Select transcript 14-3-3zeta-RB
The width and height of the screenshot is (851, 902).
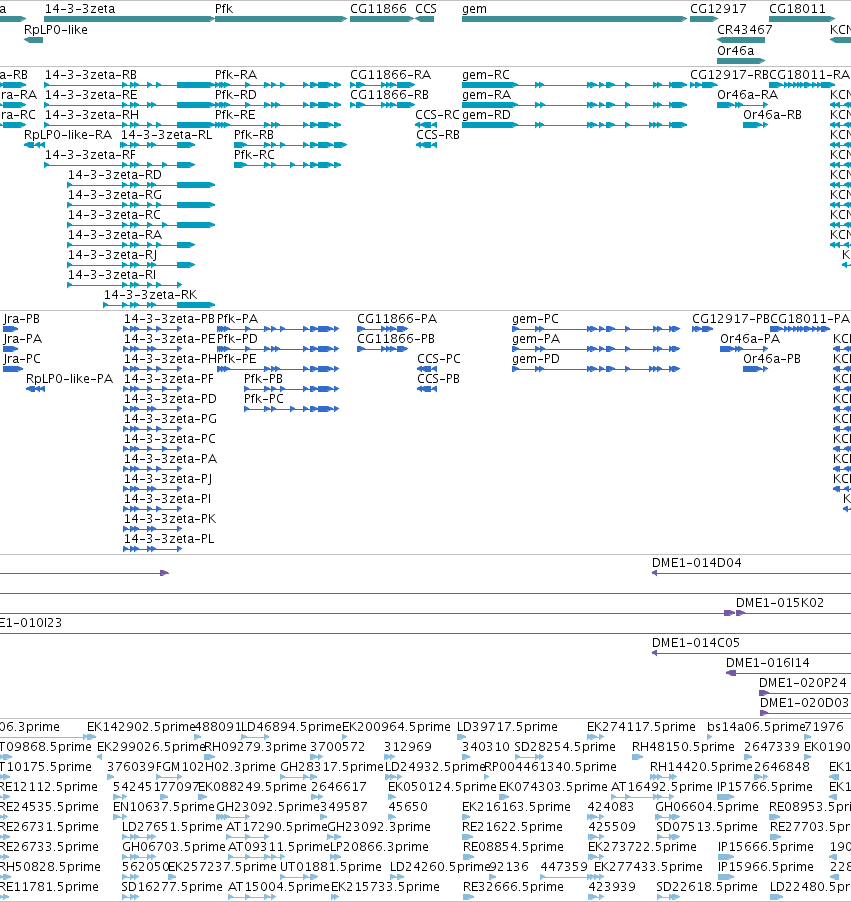click(91, 75)
